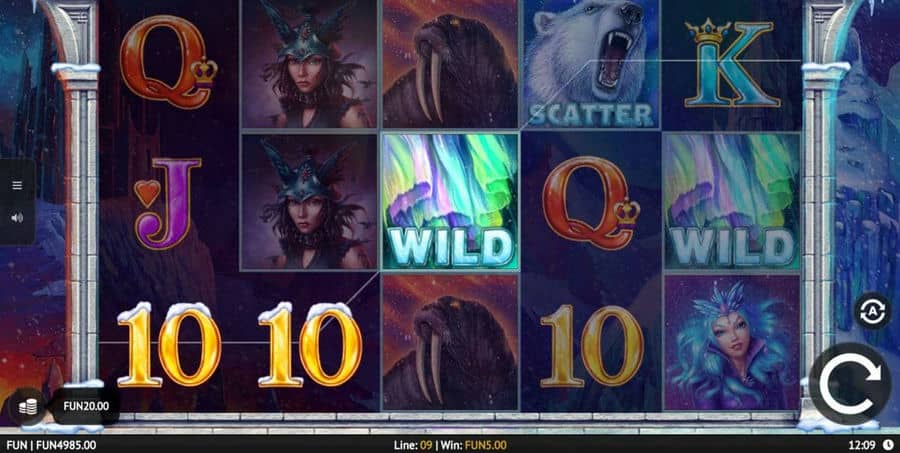This screenshot has height=453, width=900.
Task: Click the Line 09 indicator
Action: coord(413,445)
